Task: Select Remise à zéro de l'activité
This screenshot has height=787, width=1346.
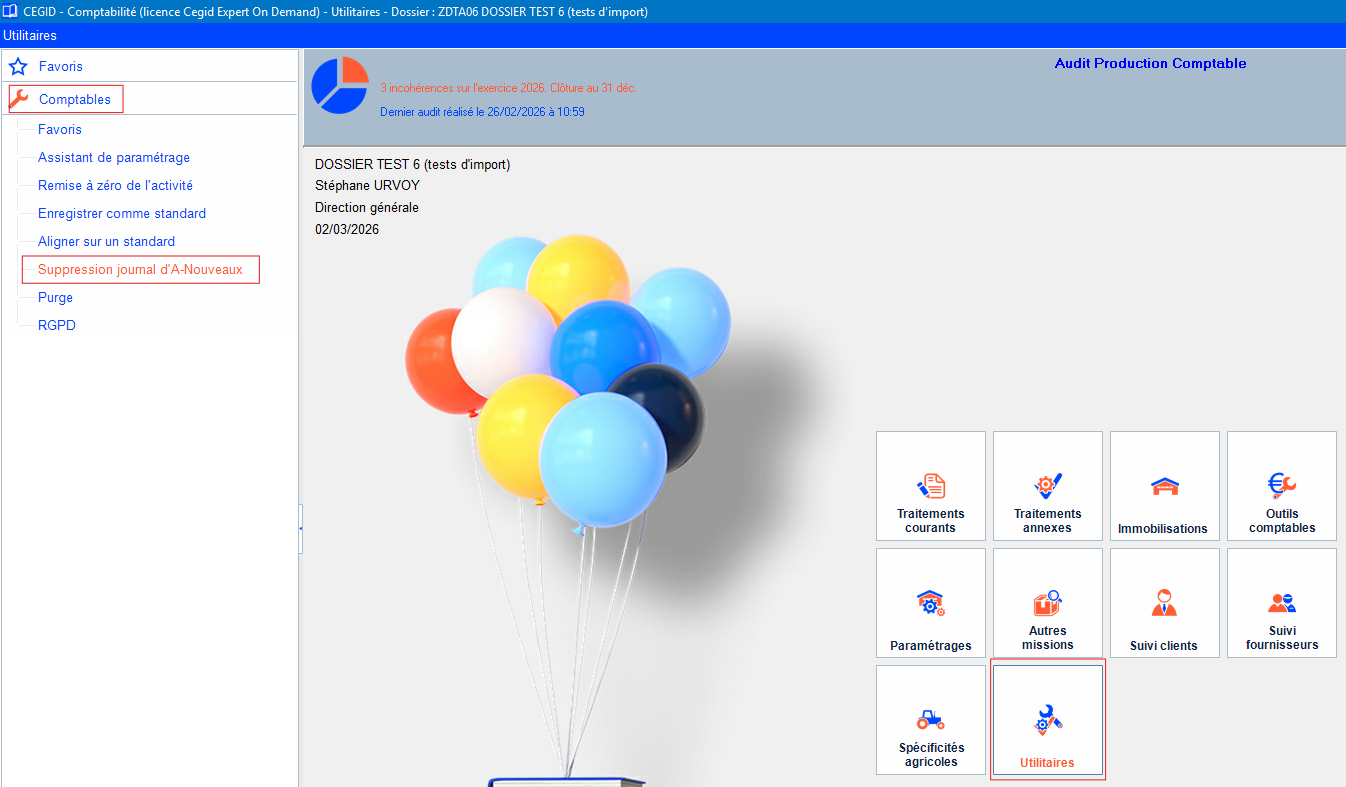Action: click(x=115, y=185)
